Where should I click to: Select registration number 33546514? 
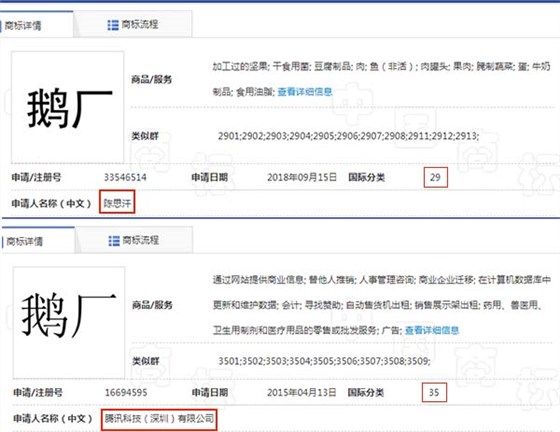(x=125, y=177)
